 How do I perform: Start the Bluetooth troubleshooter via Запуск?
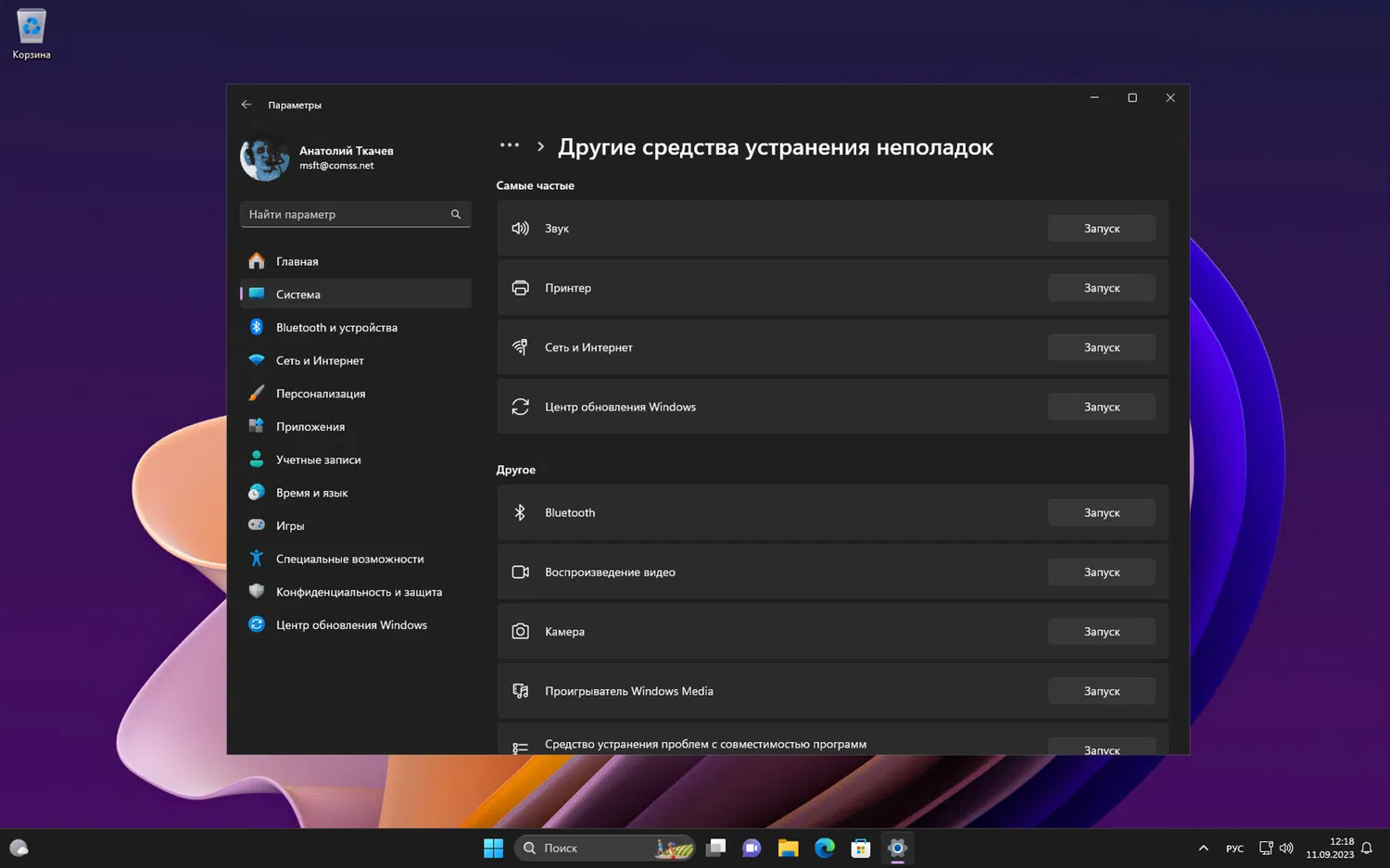(x=1101, y=513)
